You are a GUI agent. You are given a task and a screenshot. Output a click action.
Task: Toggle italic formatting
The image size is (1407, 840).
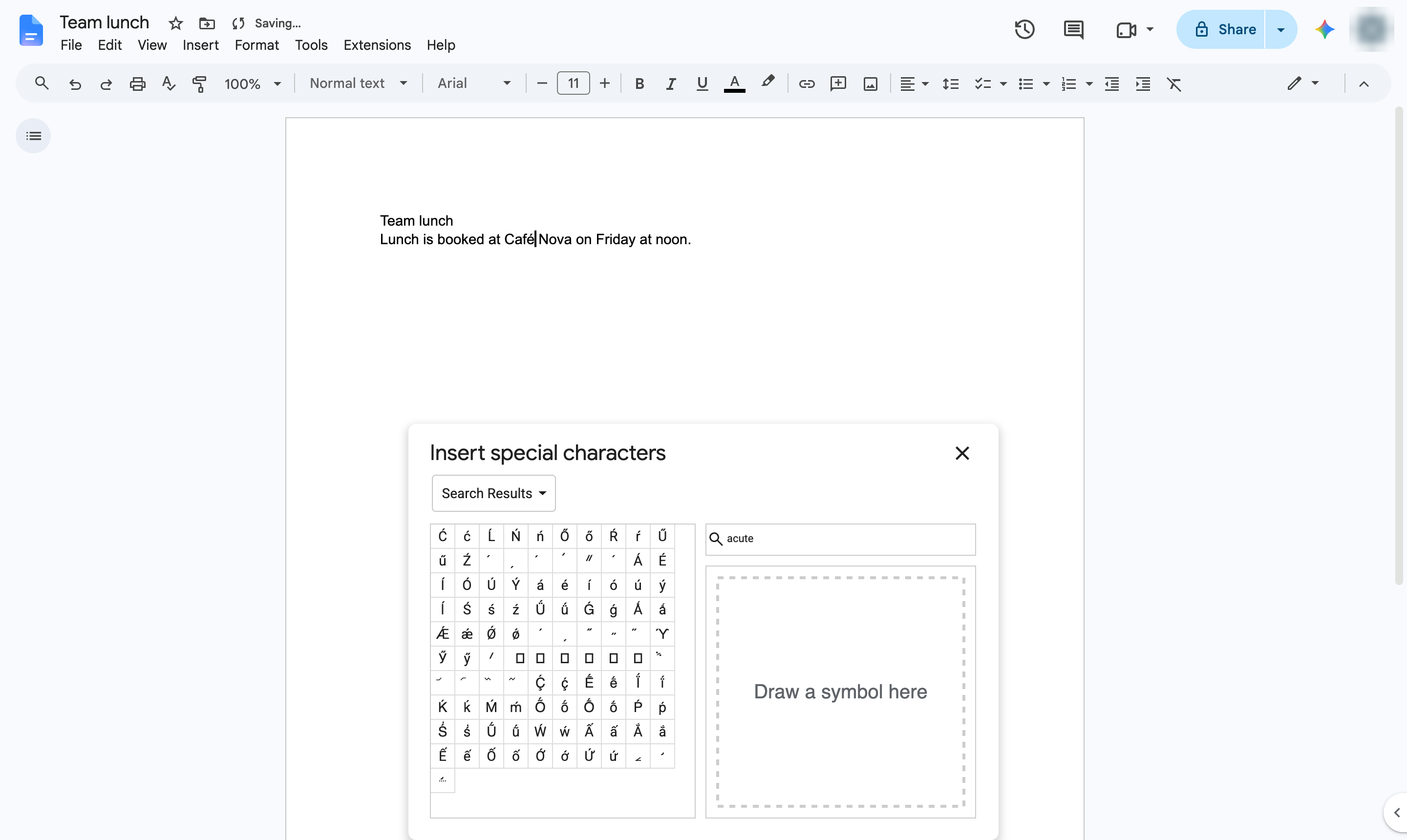coord(671,84)
